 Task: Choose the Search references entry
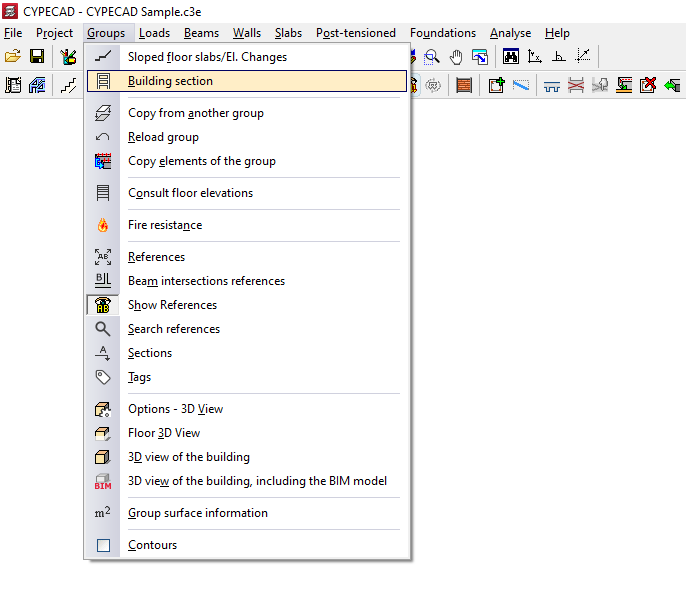point(247,329)
